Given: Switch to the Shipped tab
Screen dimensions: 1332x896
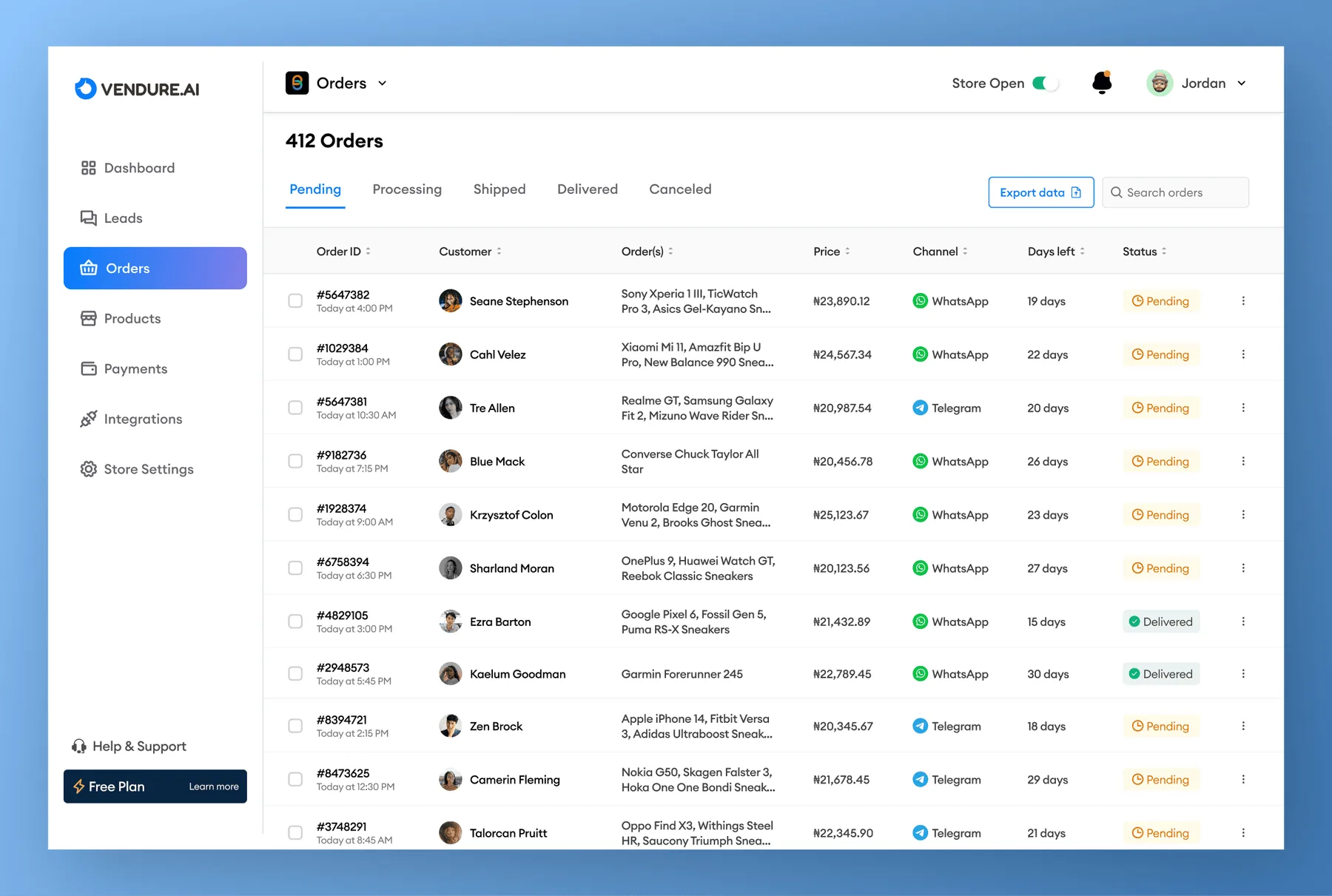Looking at the screenshot, I should click(499, 189).
